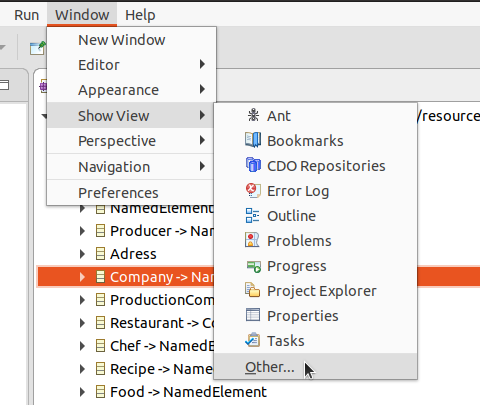
Task: Click the Error Log icon
Action: pyautogui.click(x=253, y=191)
